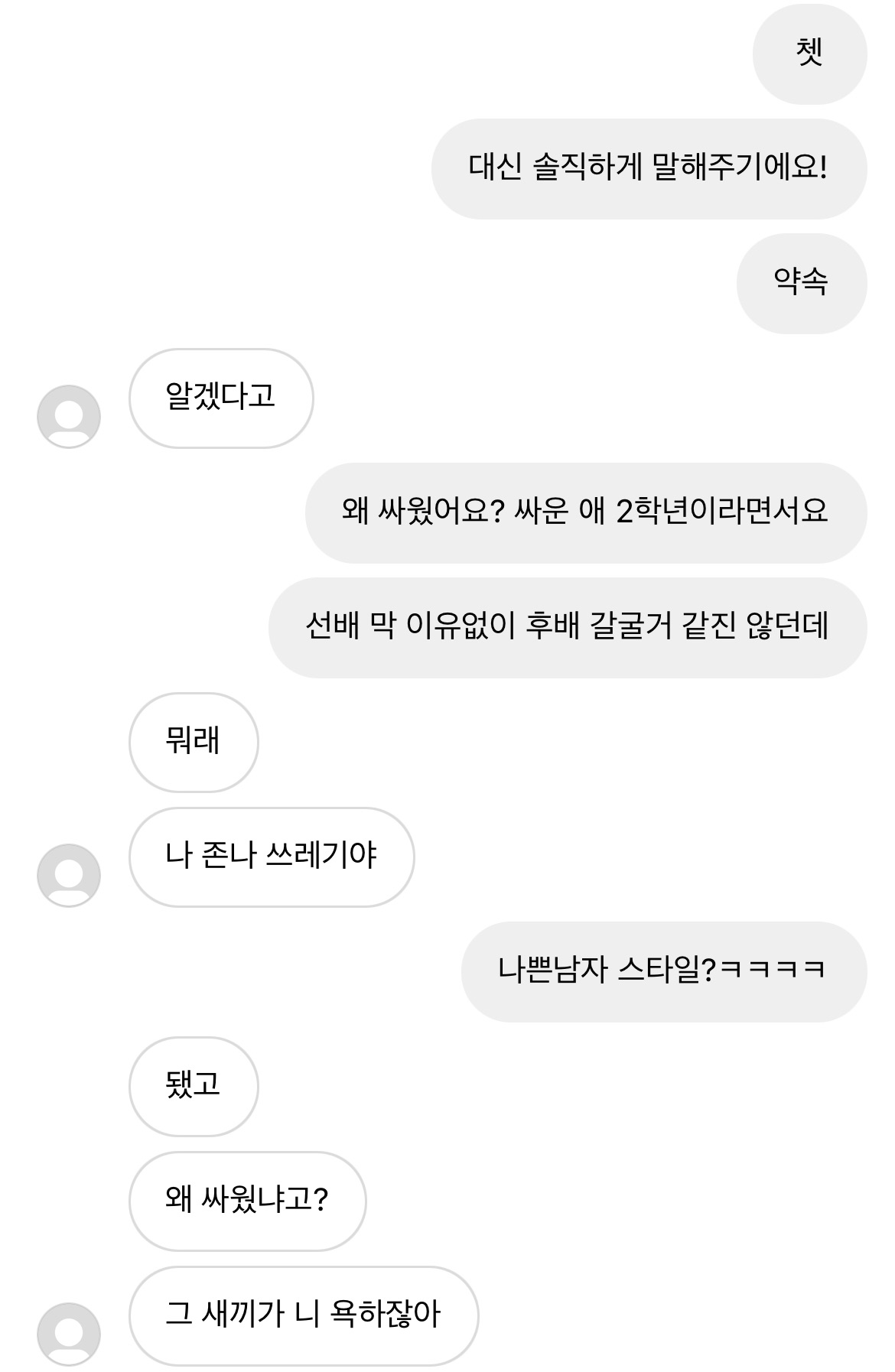Select the 뭐래 reply bubble
The width and height of the screenshot is (895, 1372).
[x=193, y=742]
